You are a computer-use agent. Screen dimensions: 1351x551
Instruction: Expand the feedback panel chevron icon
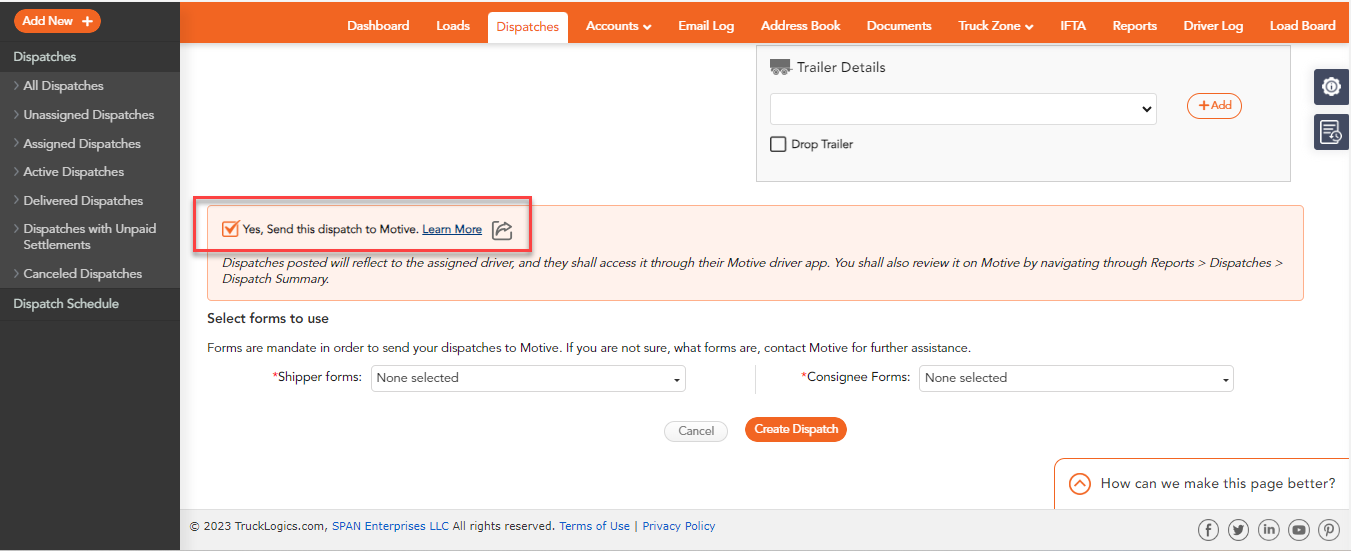click(x=1080, y=484)
